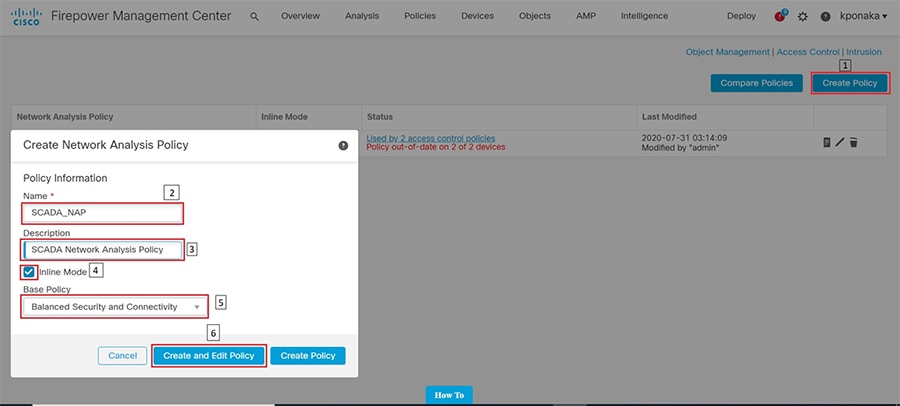
Task: Open the Objects menu
Action: tap(534, 16)
